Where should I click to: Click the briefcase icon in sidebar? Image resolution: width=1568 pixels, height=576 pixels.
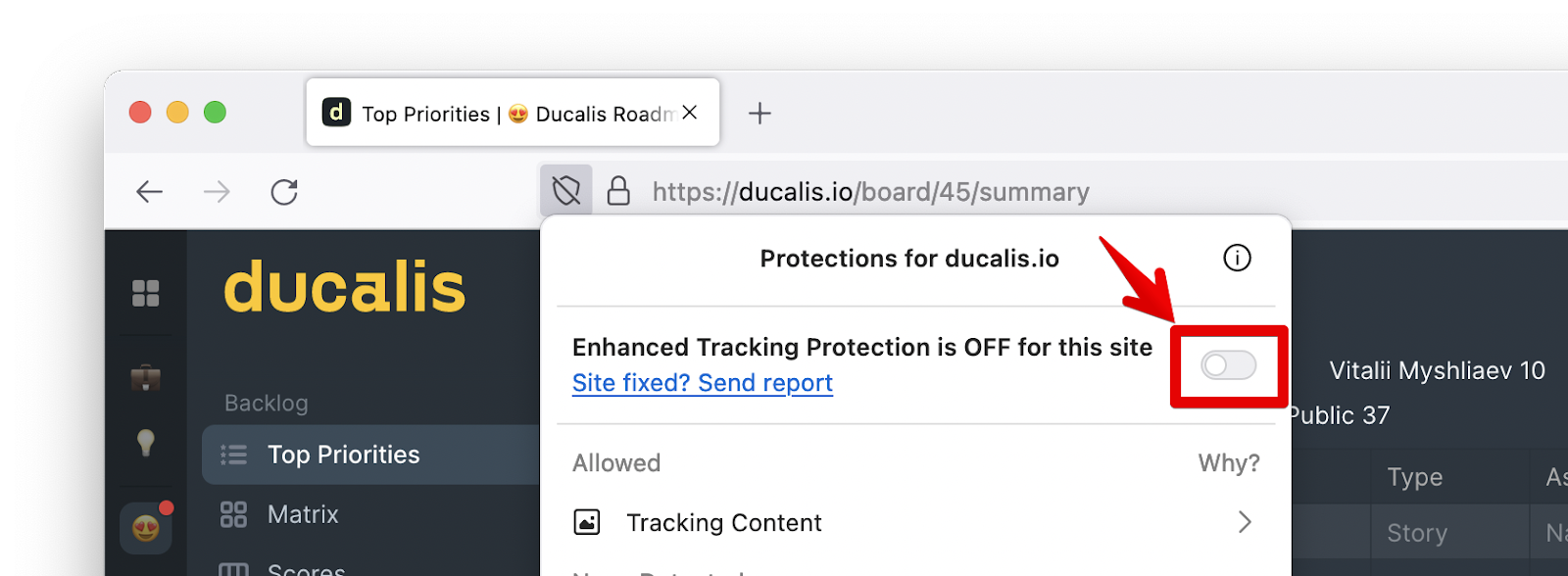[x=146, y=377]
